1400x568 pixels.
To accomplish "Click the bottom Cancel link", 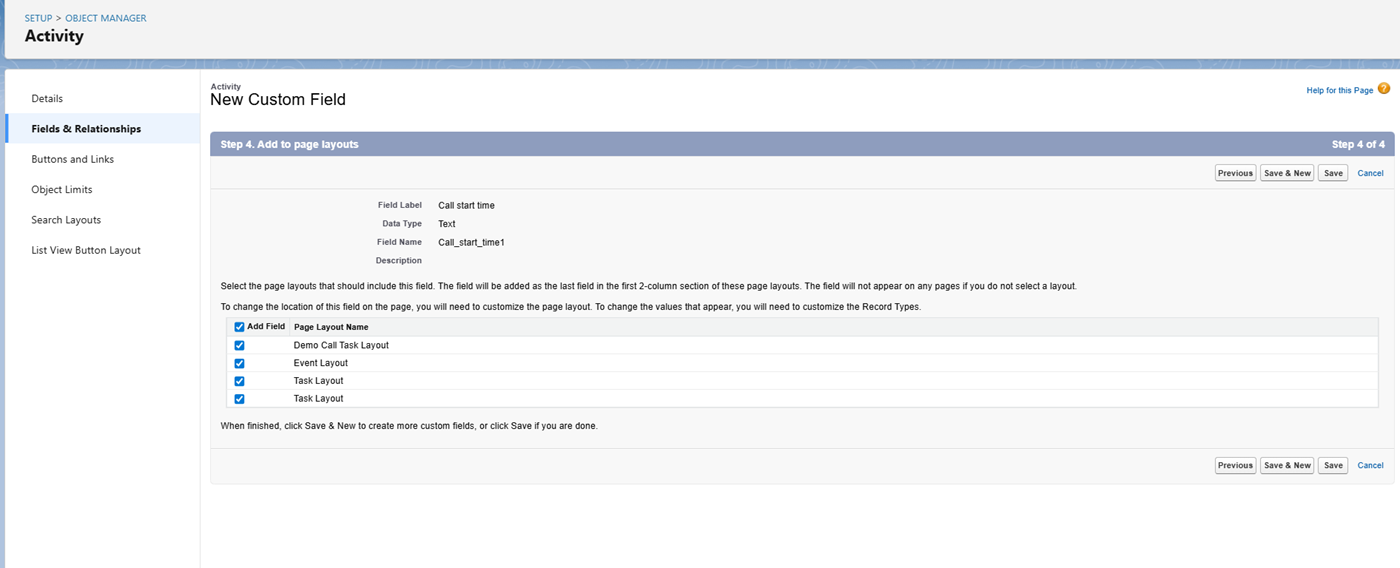I will (x=1370, y=465).
